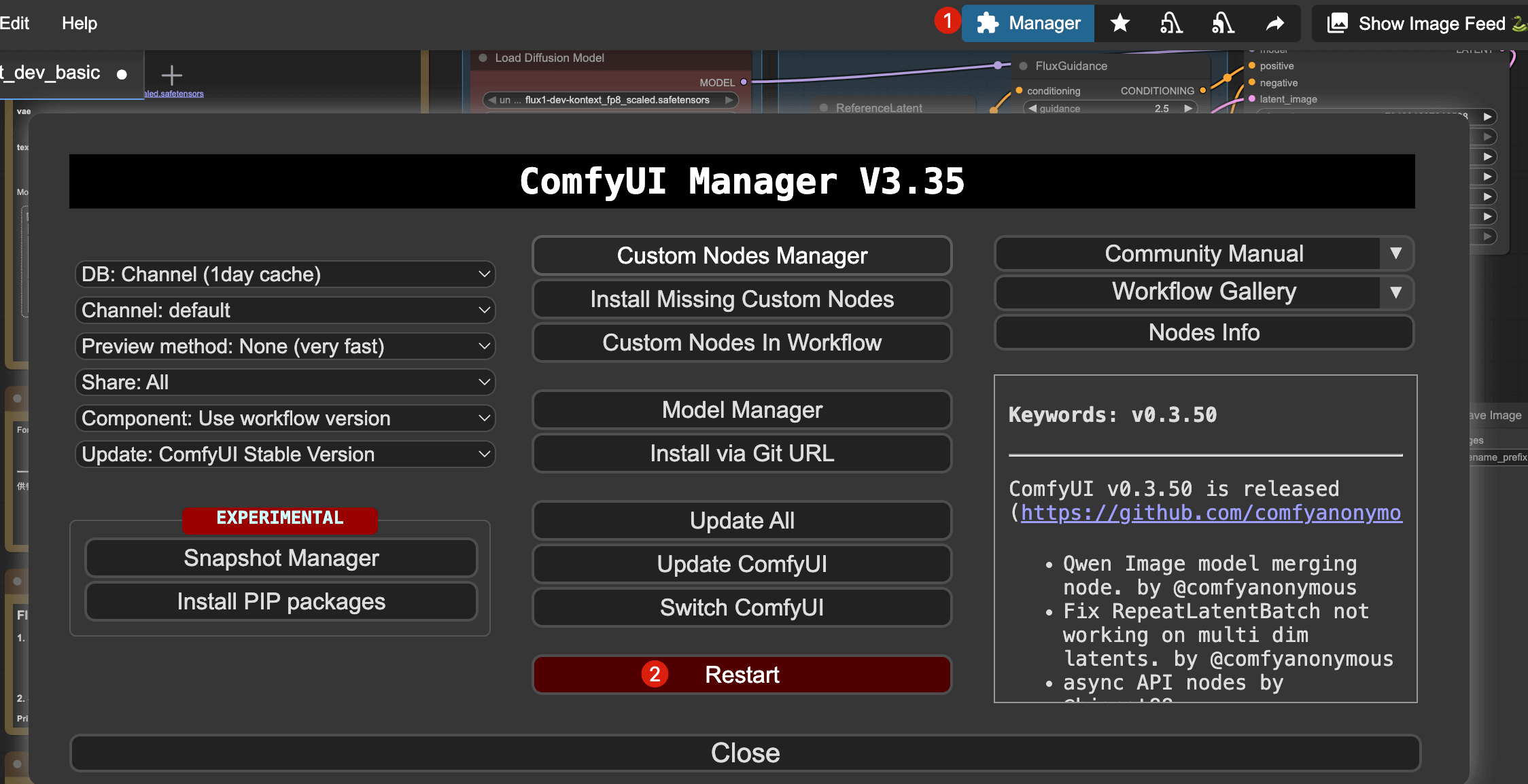Open Component: Use workflow version dropdown

click(285, 418)
